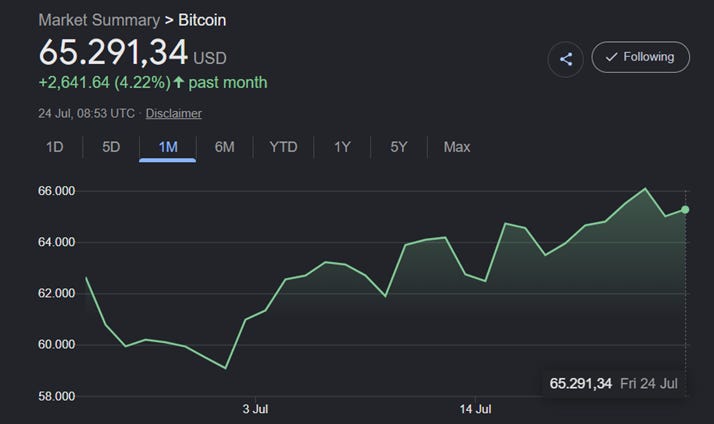714x424 pixels.
Task: Open the 1Y time range tab
Action: [x=342, y=147]
